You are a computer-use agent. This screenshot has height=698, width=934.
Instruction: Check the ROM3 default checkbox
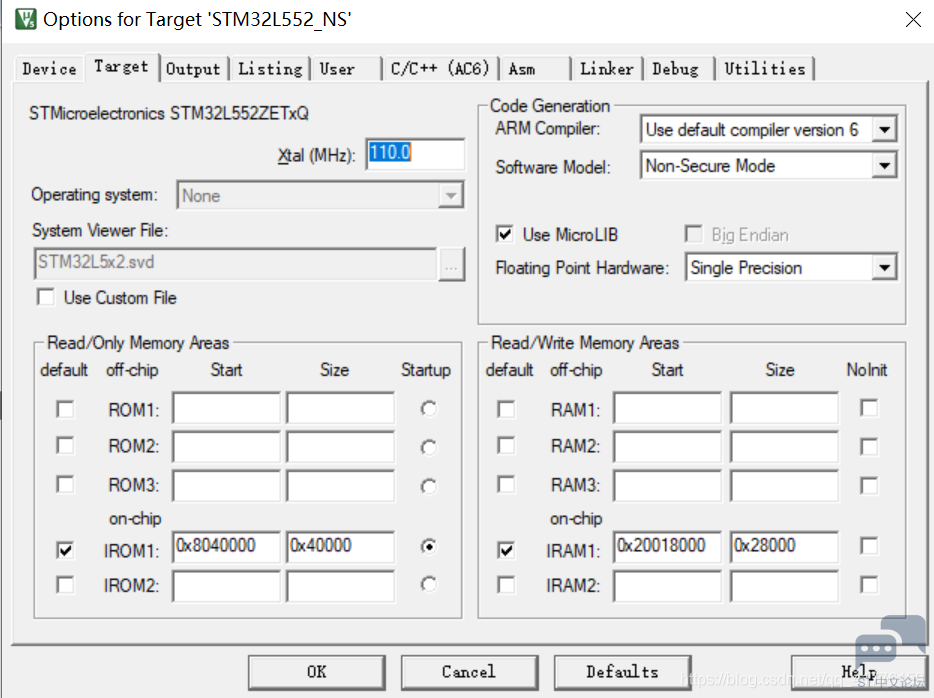[65, 484]
